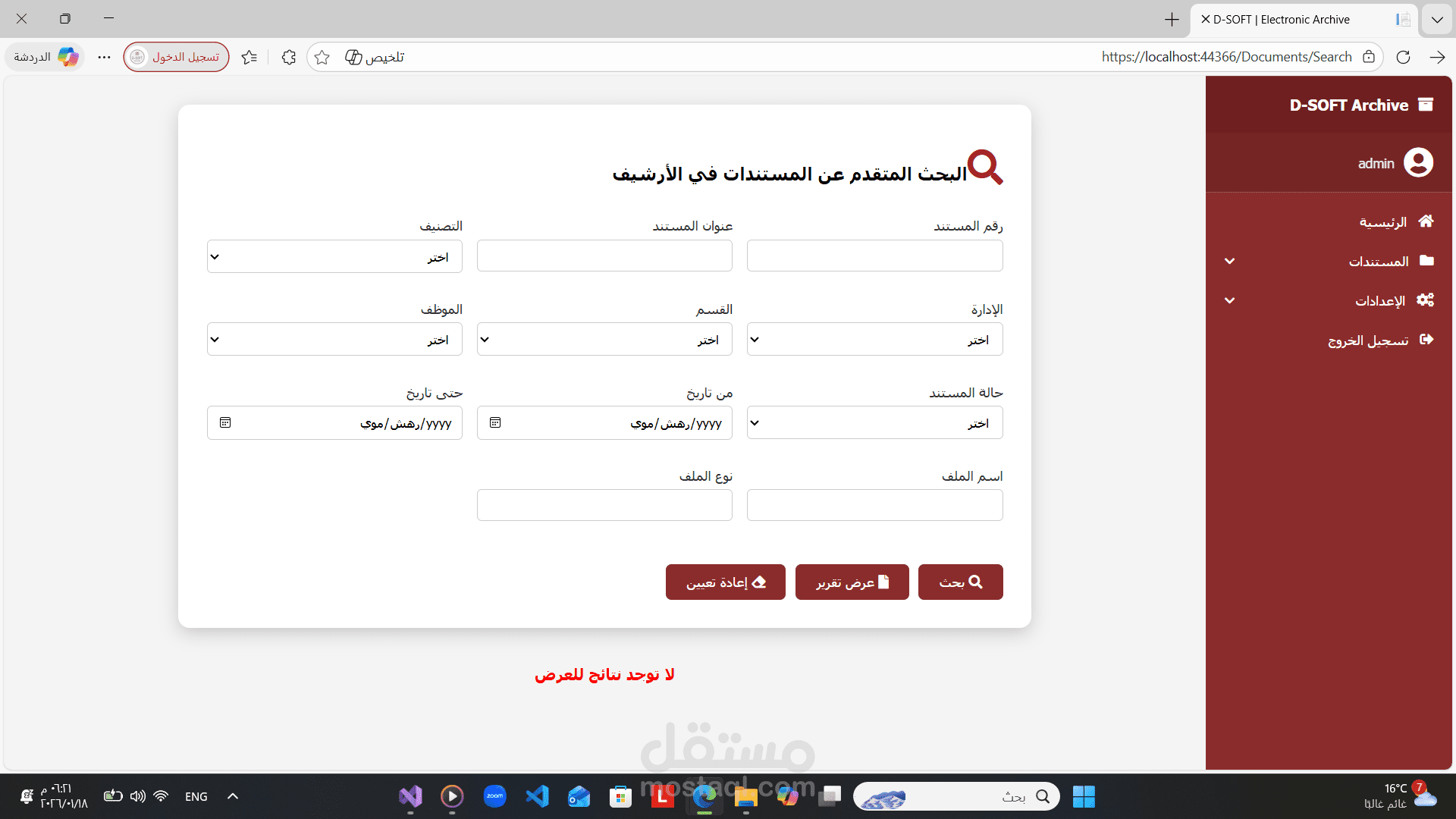The image size is (1456, 819).
Task: Go to الرئيسية home menu item
Action: tap(1383, 221)
